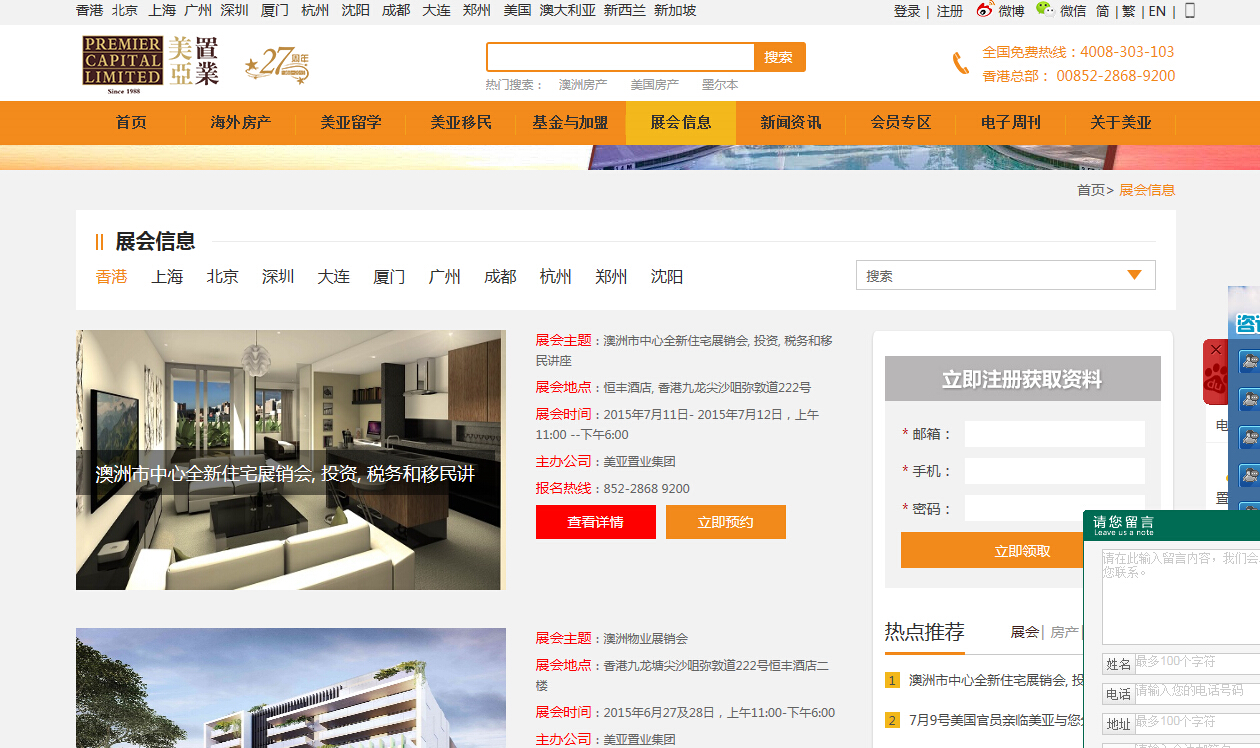The image size is (1260, 748).
Task: Select the 成都 exhibition city tab
Action: pos(500,277)
